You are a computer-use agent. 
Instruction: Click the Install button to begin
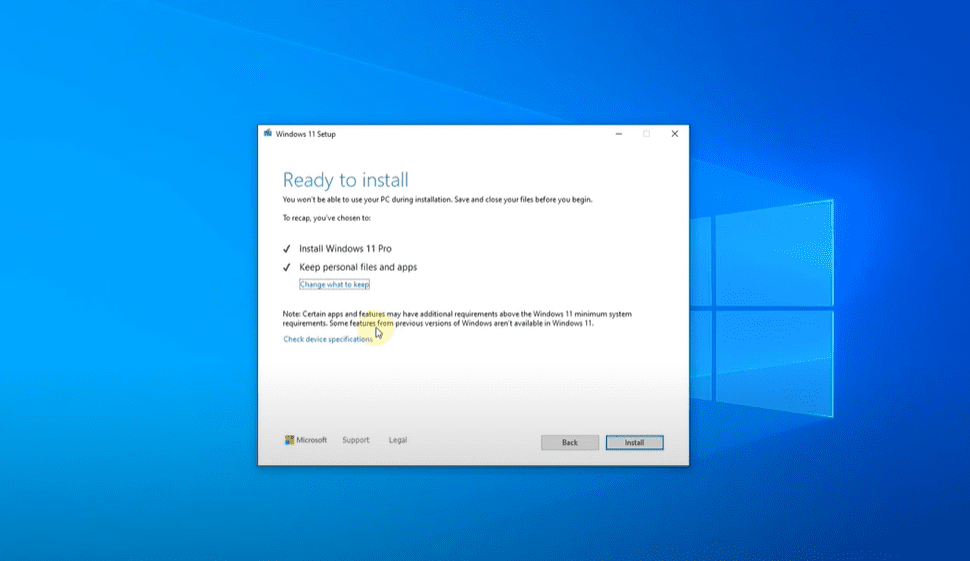[634, 442]
